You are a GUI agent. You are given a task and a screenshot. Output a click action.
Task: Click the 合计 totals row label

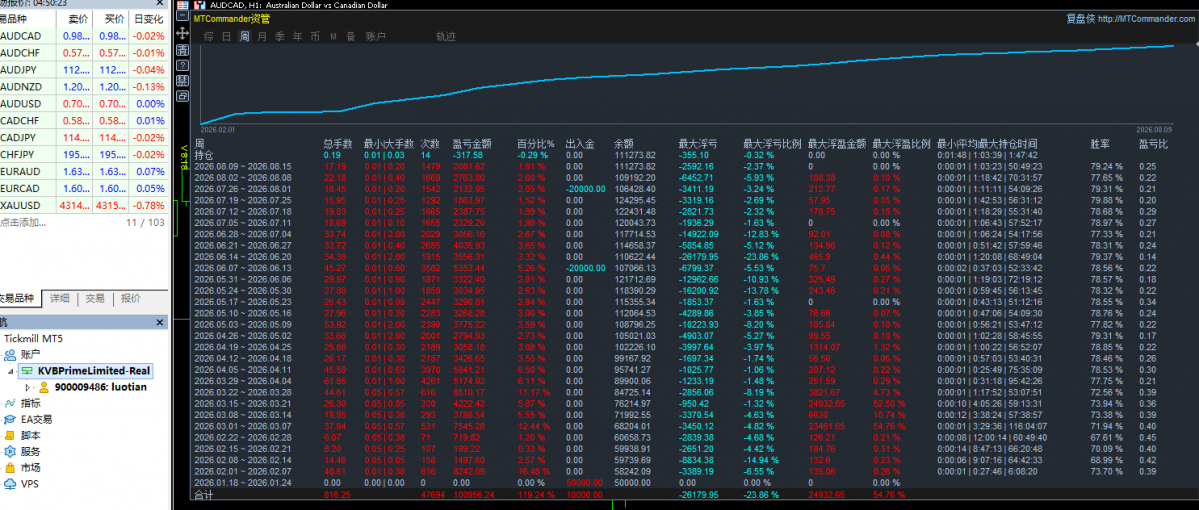tap(203, 495)
